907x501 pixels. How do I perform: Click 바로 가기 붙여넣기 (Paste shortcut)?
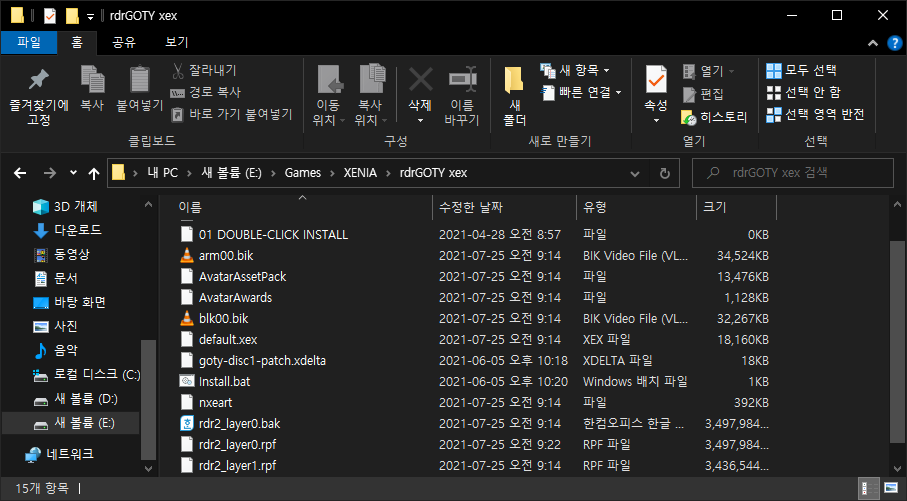point(231,114)
